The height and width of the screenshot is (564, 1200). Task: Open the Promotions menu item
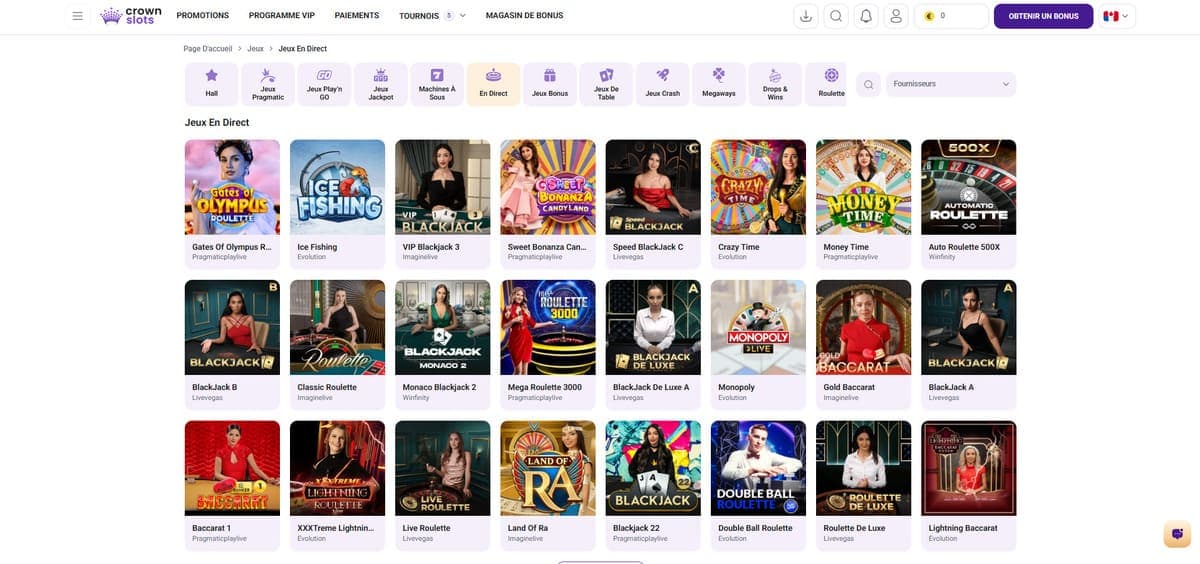[203, 16]
